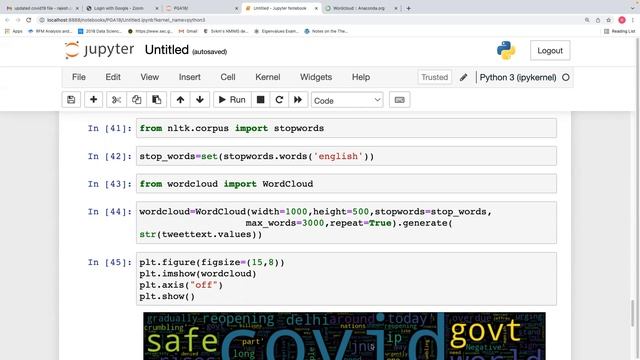Open Chrome three-dot menu

point(633,20)
